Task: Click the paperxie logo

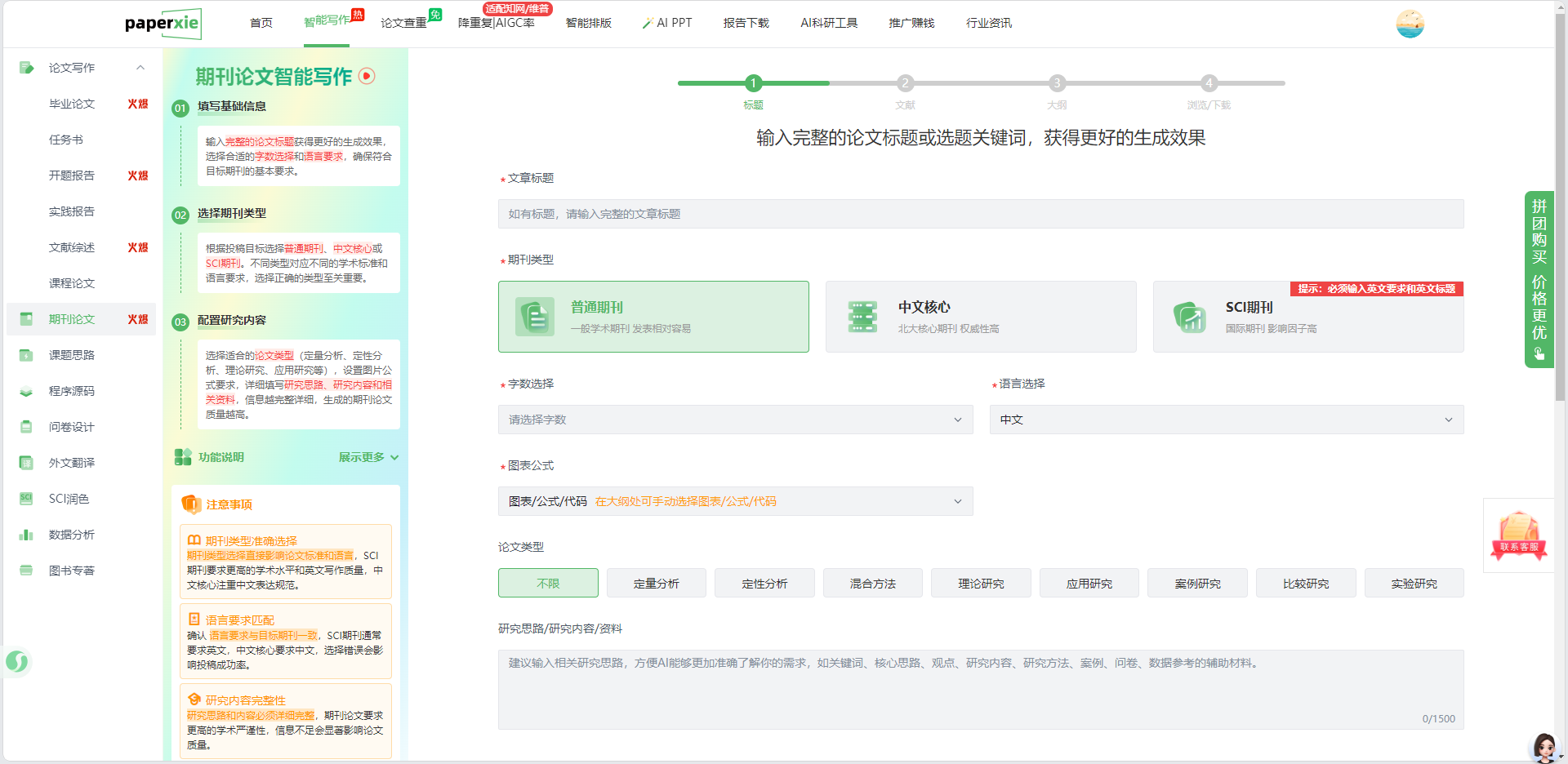Action: [x=163, y=24]
